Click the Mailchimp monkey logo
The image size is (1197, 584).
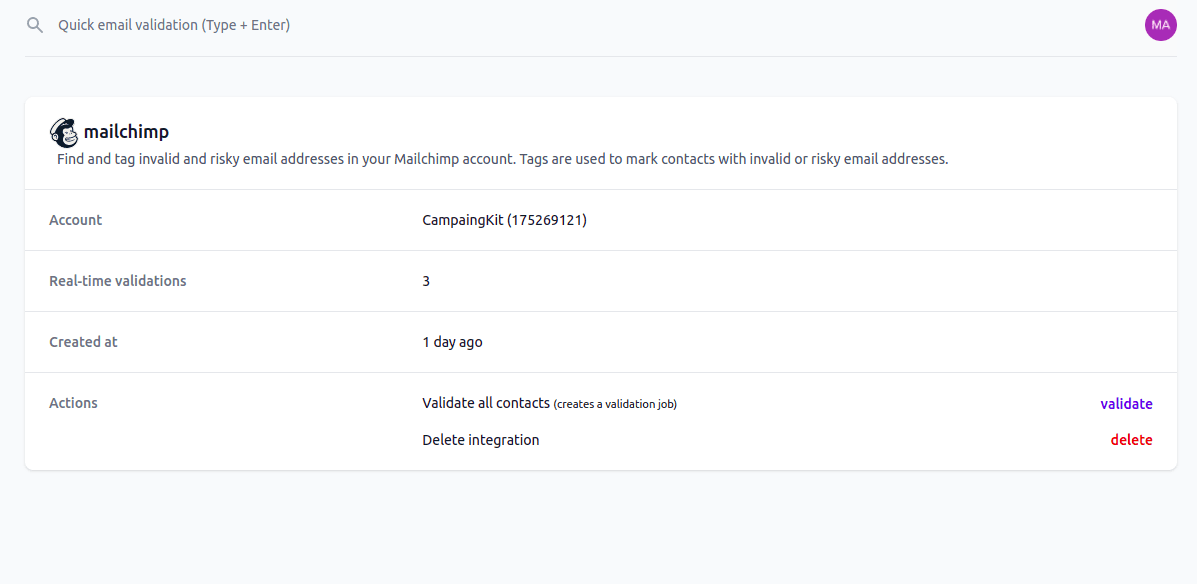(63, 131)
